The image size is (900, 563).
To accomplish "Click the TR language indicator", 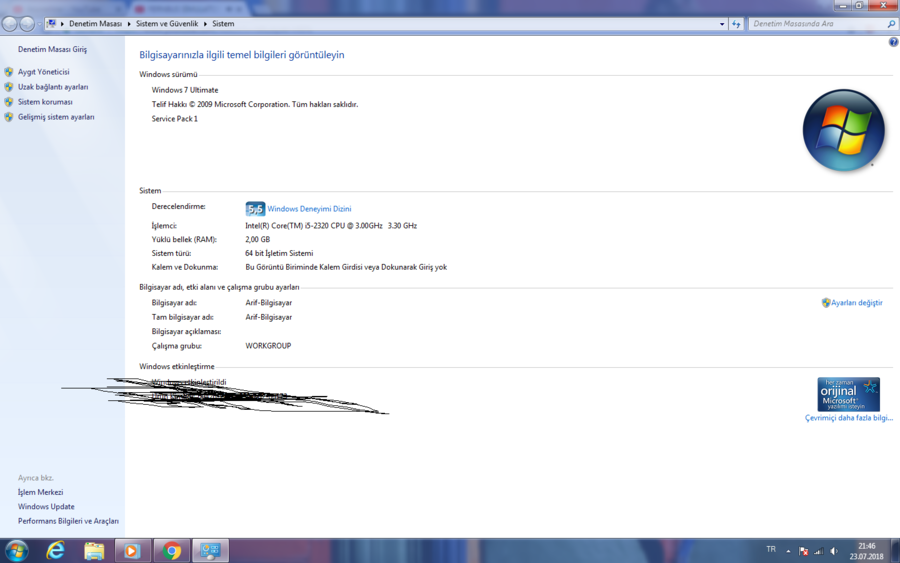I will point(771,549).
